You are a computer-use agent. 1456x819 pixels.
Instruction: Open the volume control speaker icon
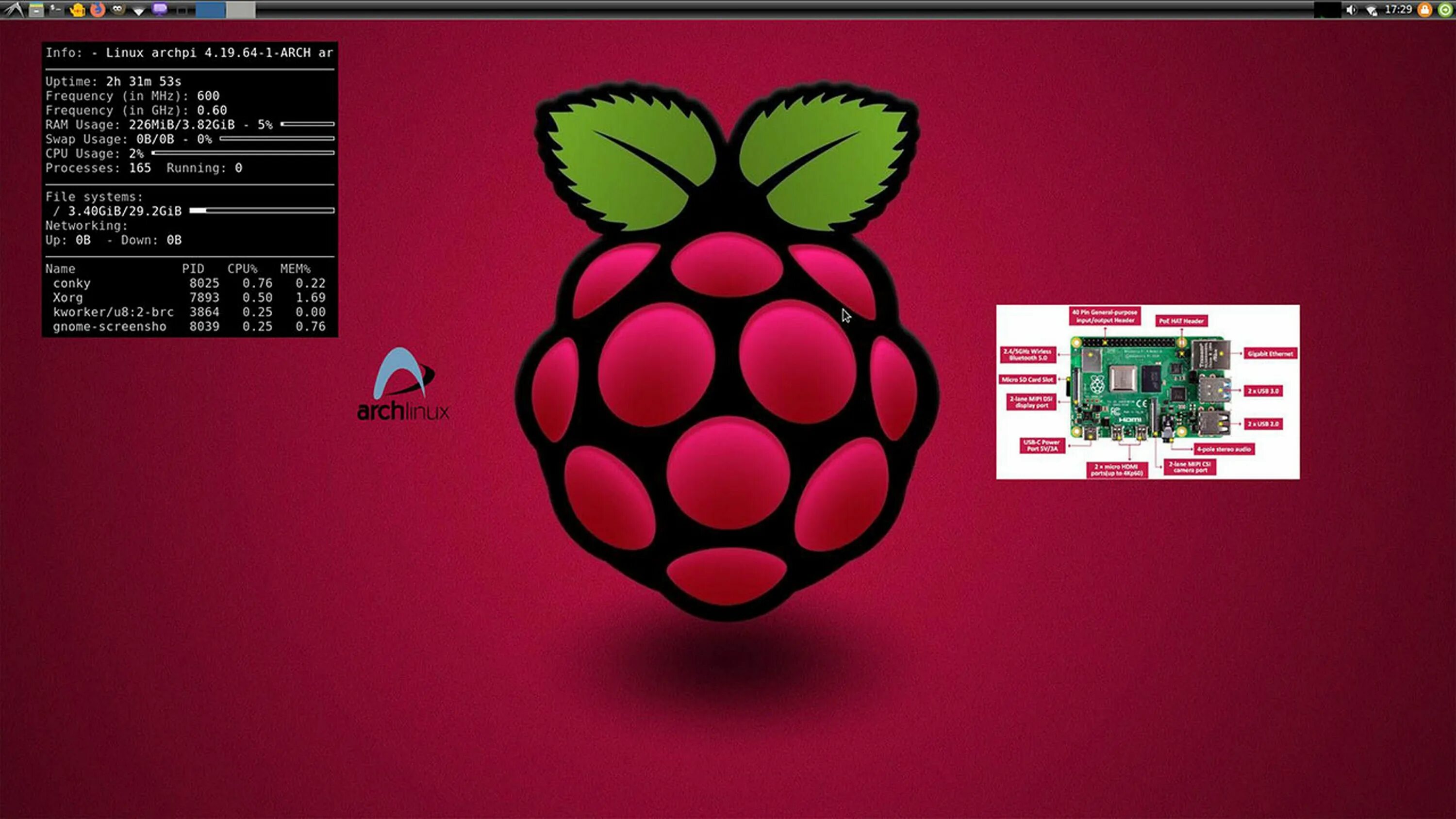[x=1352, y=10]
